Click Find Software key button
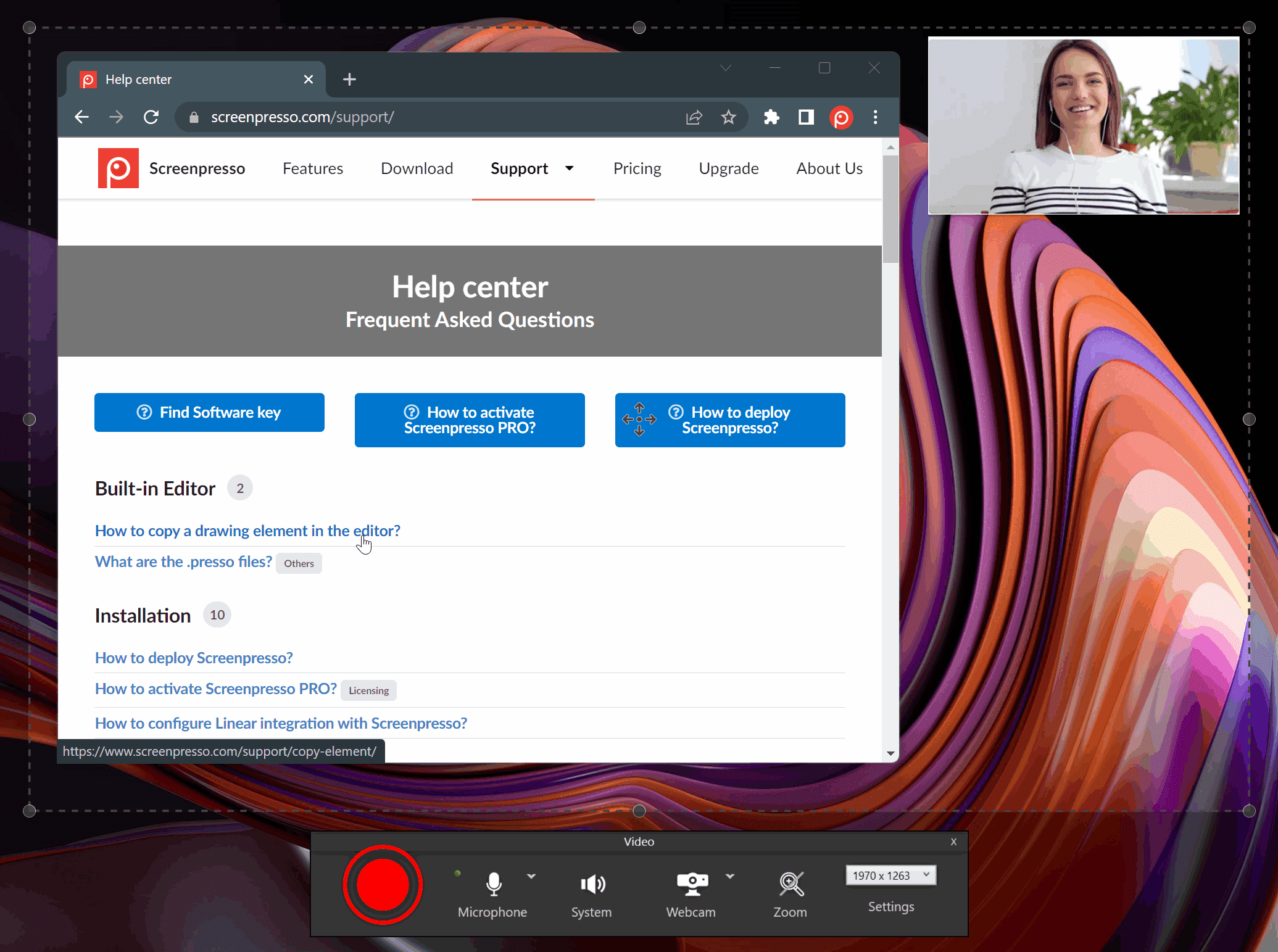This screenshot has width=1278, height=952. [209, 412]
